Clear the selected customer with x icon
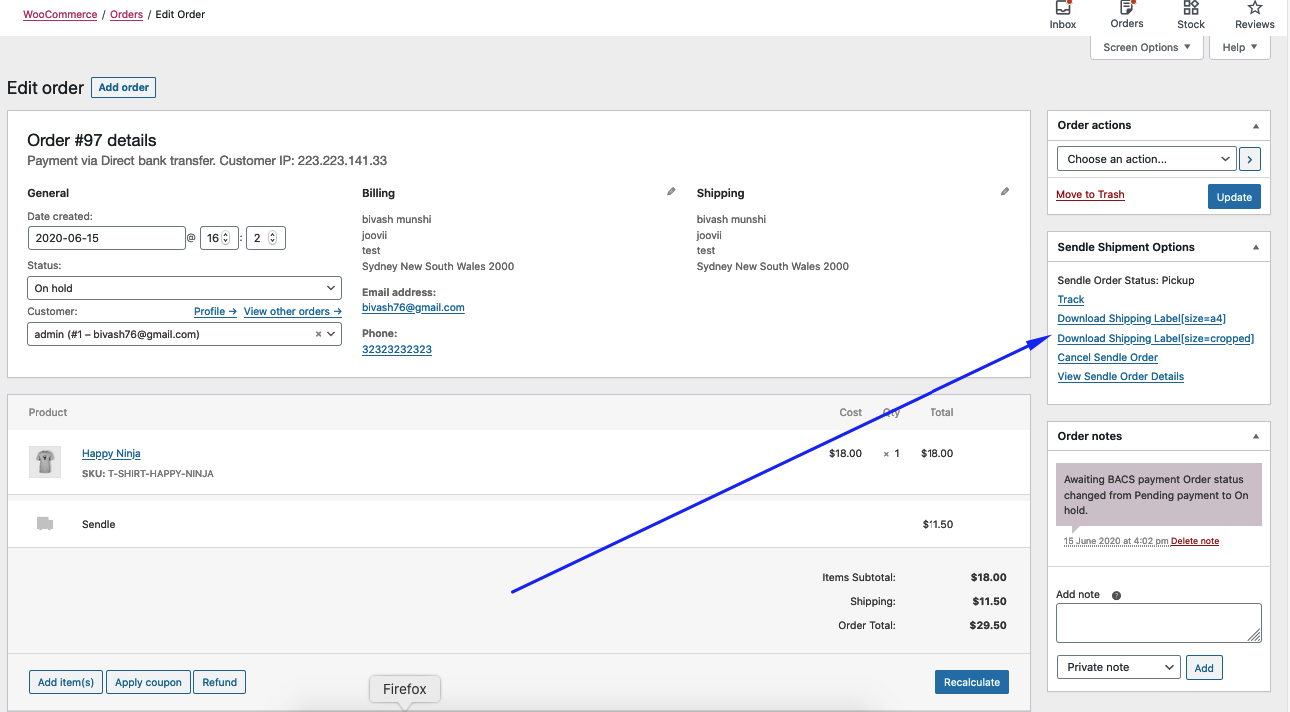Viewport: 1290px width, 712px height. click(x=319, y=335)
